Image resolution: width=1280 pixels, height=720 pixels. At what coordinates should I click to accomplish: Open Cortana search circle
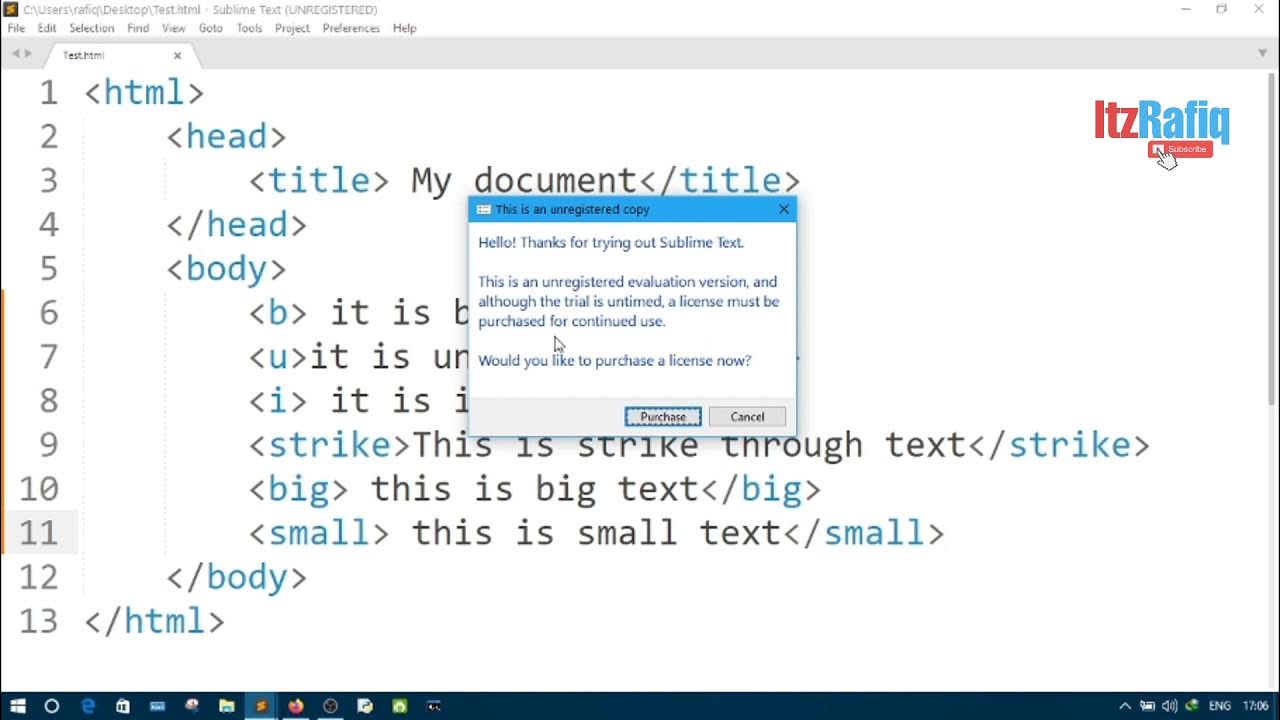52,706
